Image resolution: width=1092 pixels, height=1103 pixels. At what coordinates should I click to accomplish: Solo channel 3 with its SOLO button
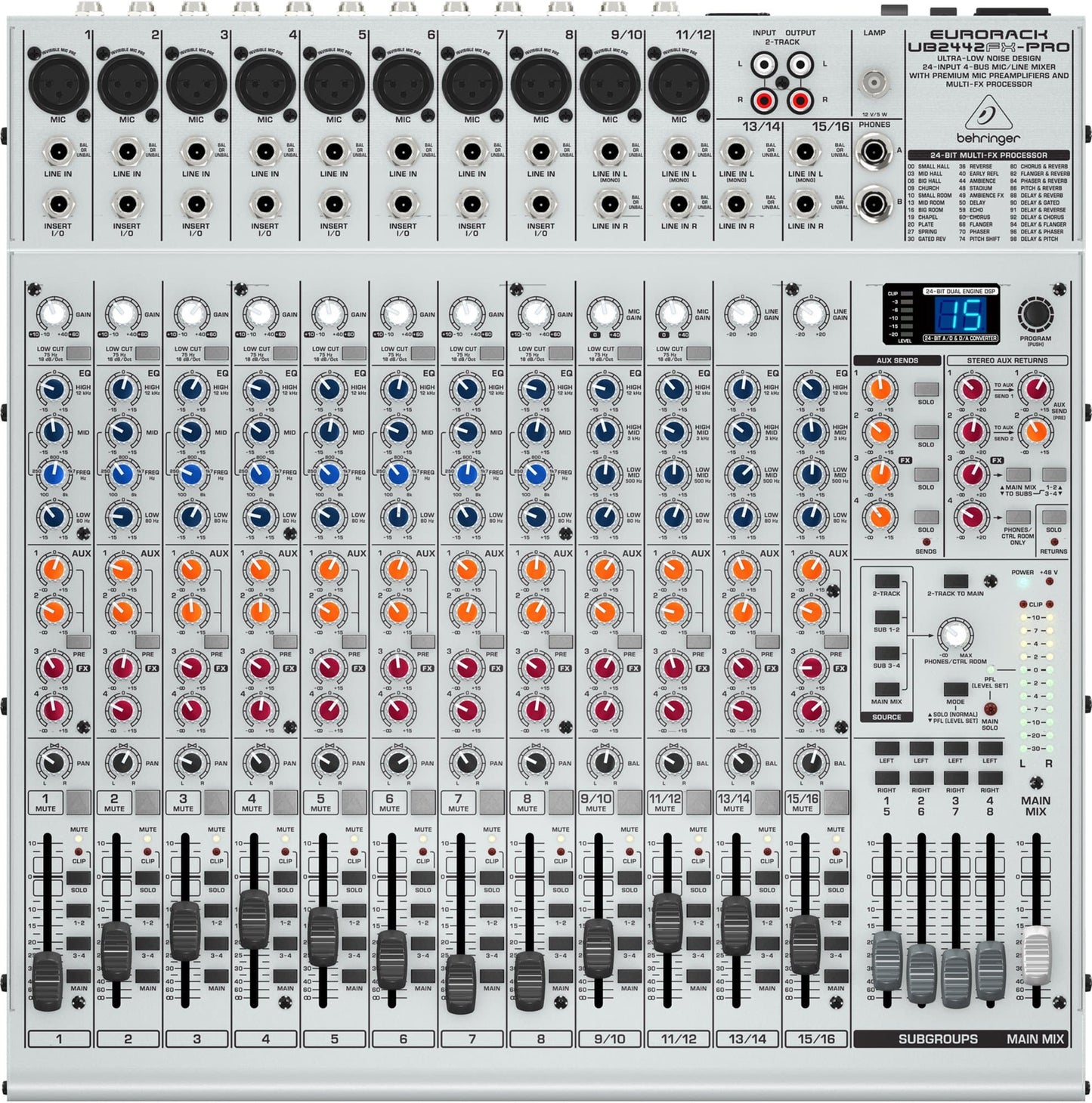point(216,878)
